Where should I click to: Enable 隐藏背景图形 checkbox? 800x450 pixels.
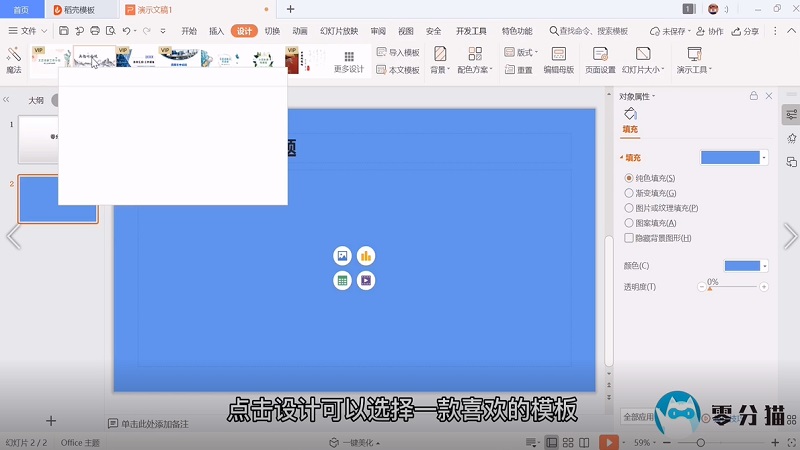click(x=629, y=238)
